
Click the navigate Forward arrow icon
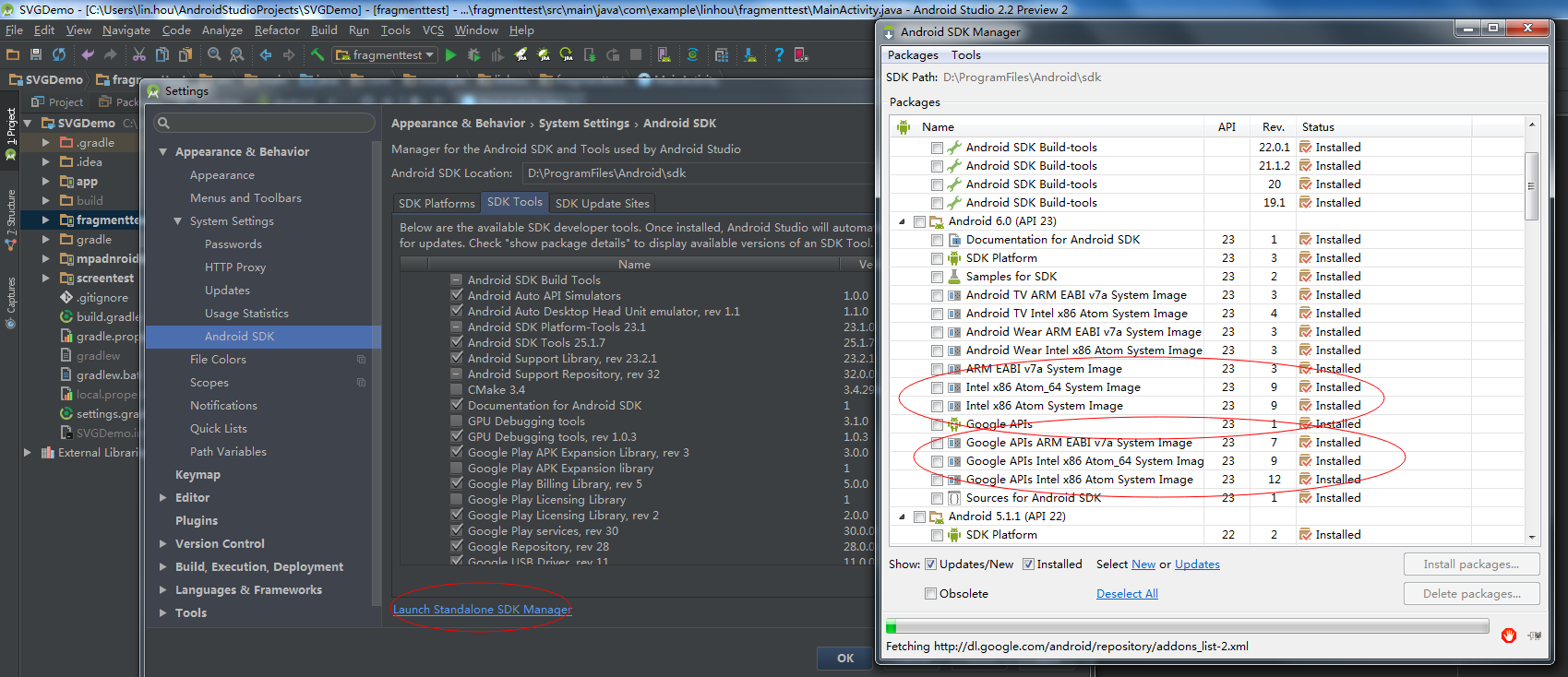click(289, 54)
